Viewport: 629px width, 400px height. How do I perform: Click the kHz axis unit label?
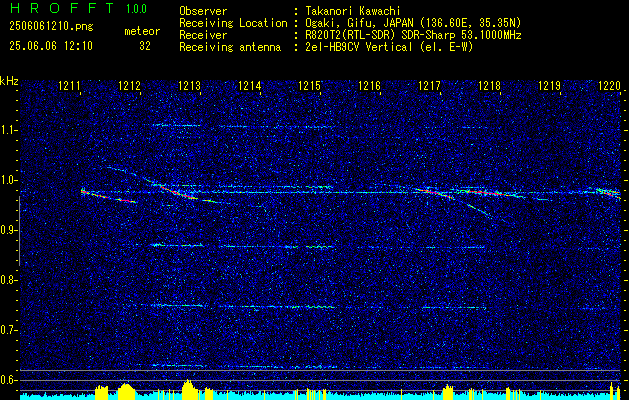pyautogui.click(x=9, y=81)
